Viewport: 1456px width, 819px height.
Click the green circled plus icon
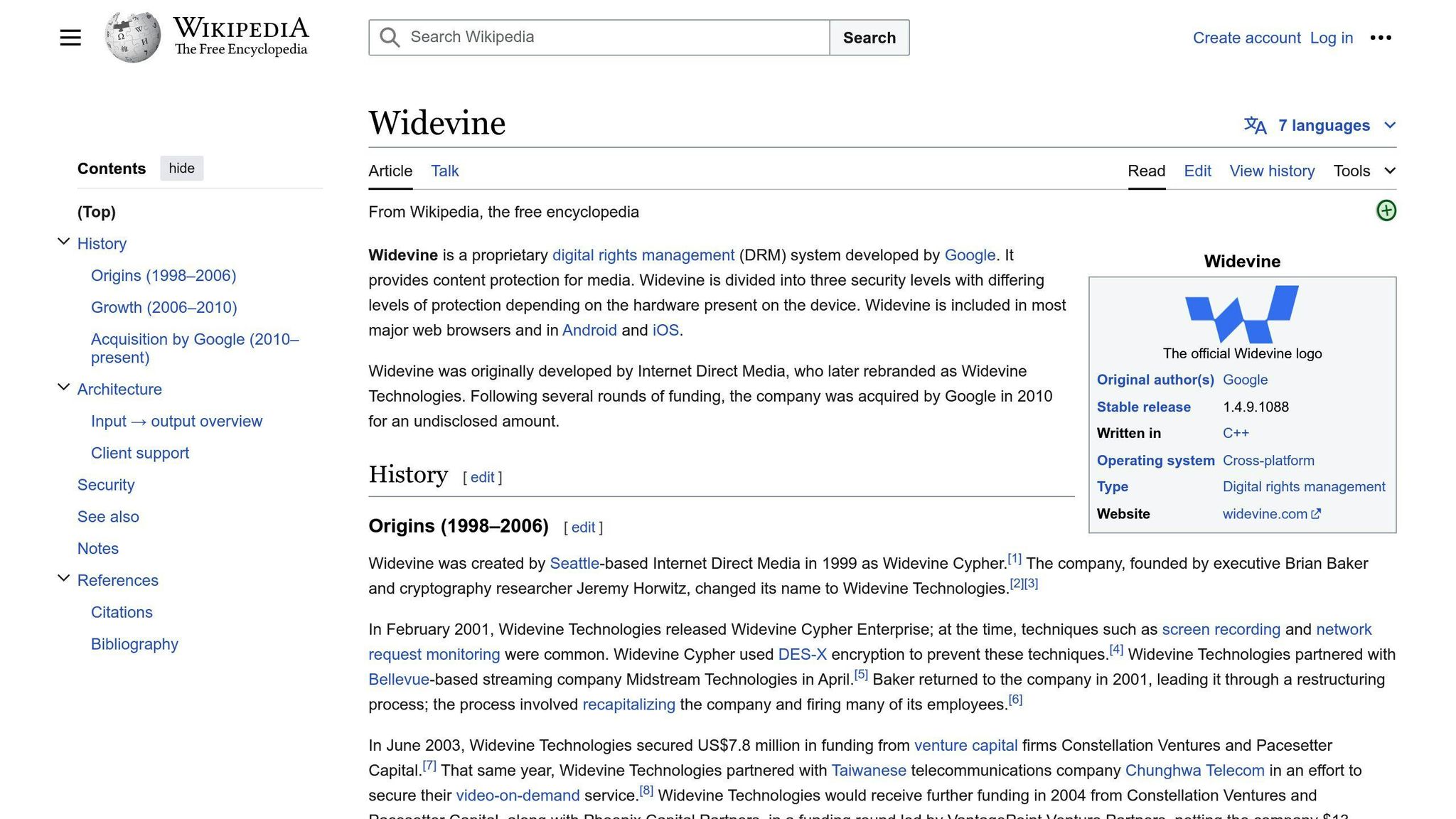1386,210
